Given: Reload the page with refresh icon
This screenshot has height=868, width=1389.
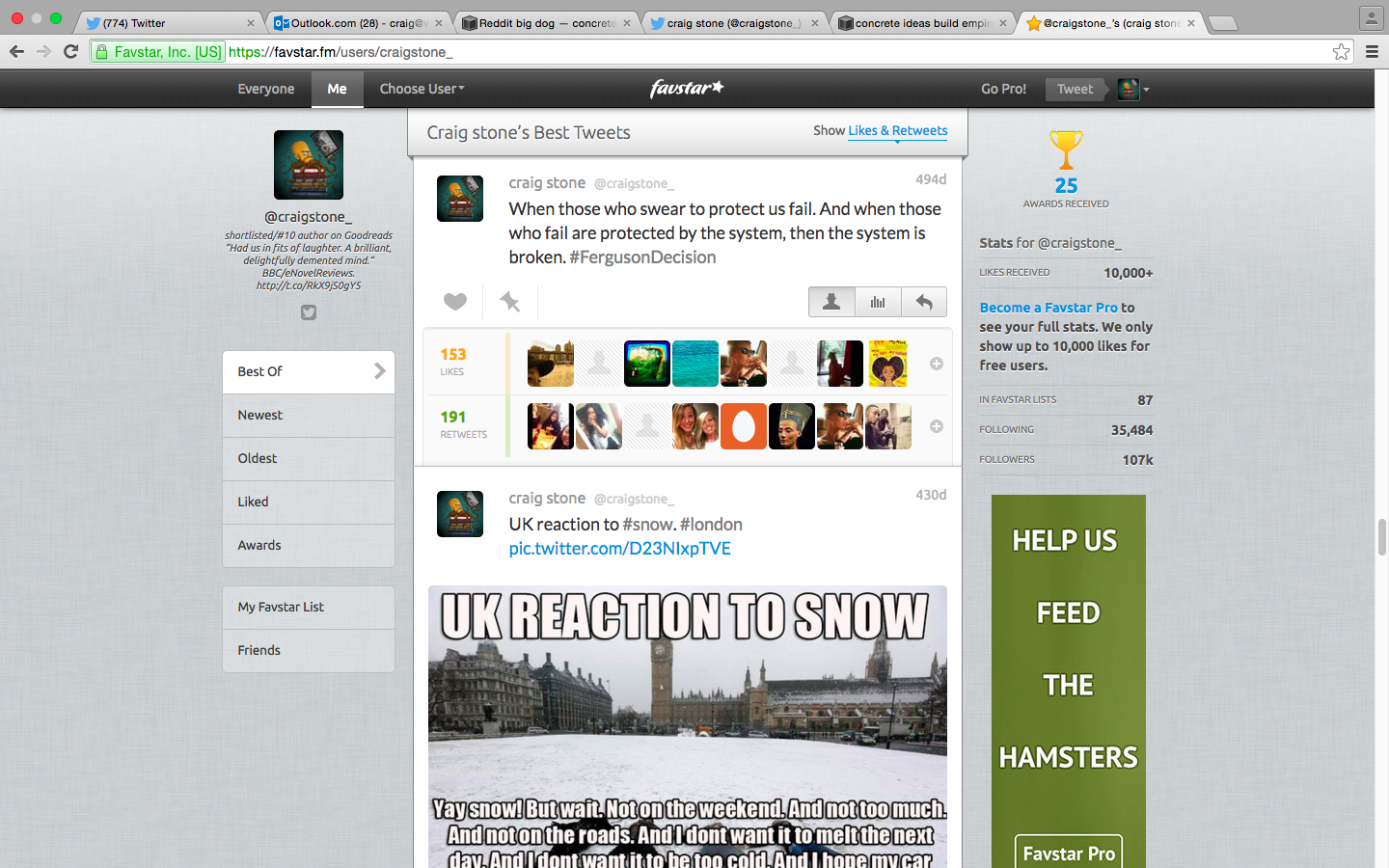Looking at the screenshot, I should point(70,51).
